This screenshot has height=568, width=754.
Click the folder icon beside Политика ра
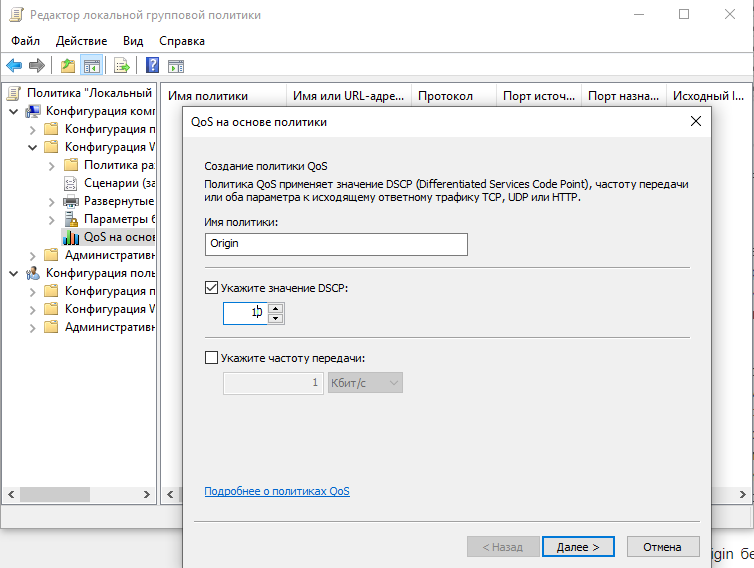[x=71, y=165]
